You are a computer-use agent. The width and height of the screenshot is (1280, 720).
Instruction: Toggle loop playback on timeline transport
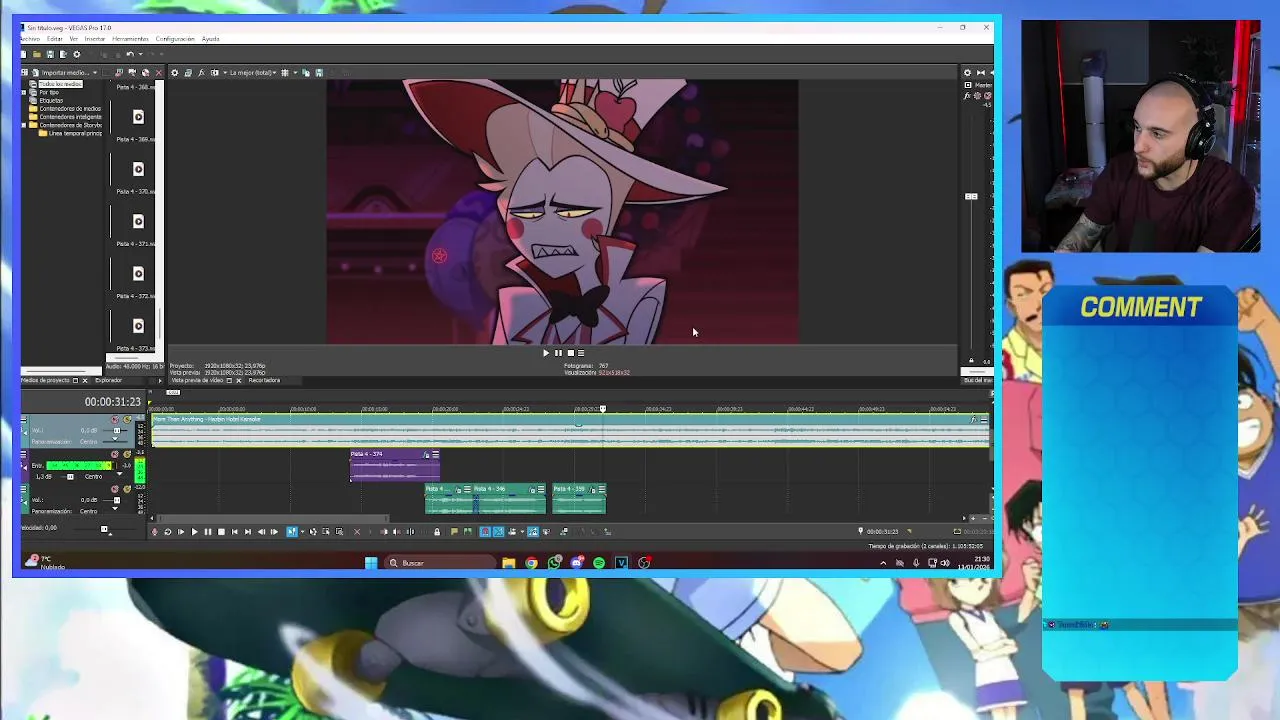[x=167, y=532]
